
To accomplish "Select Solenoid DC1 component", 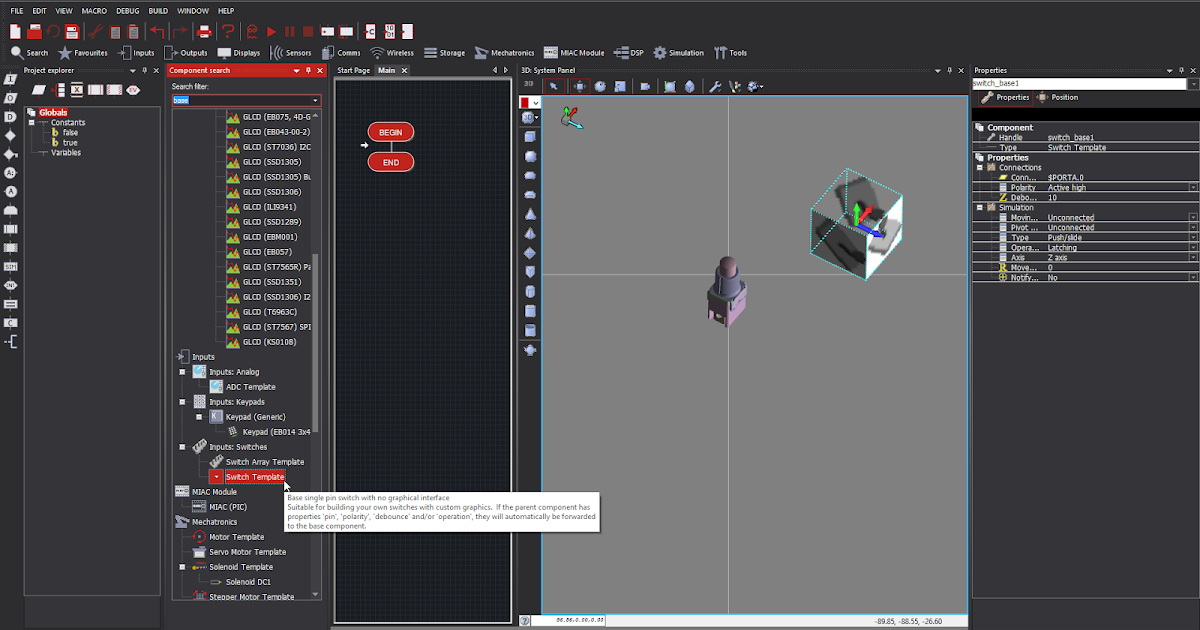I will coord(248,582).
